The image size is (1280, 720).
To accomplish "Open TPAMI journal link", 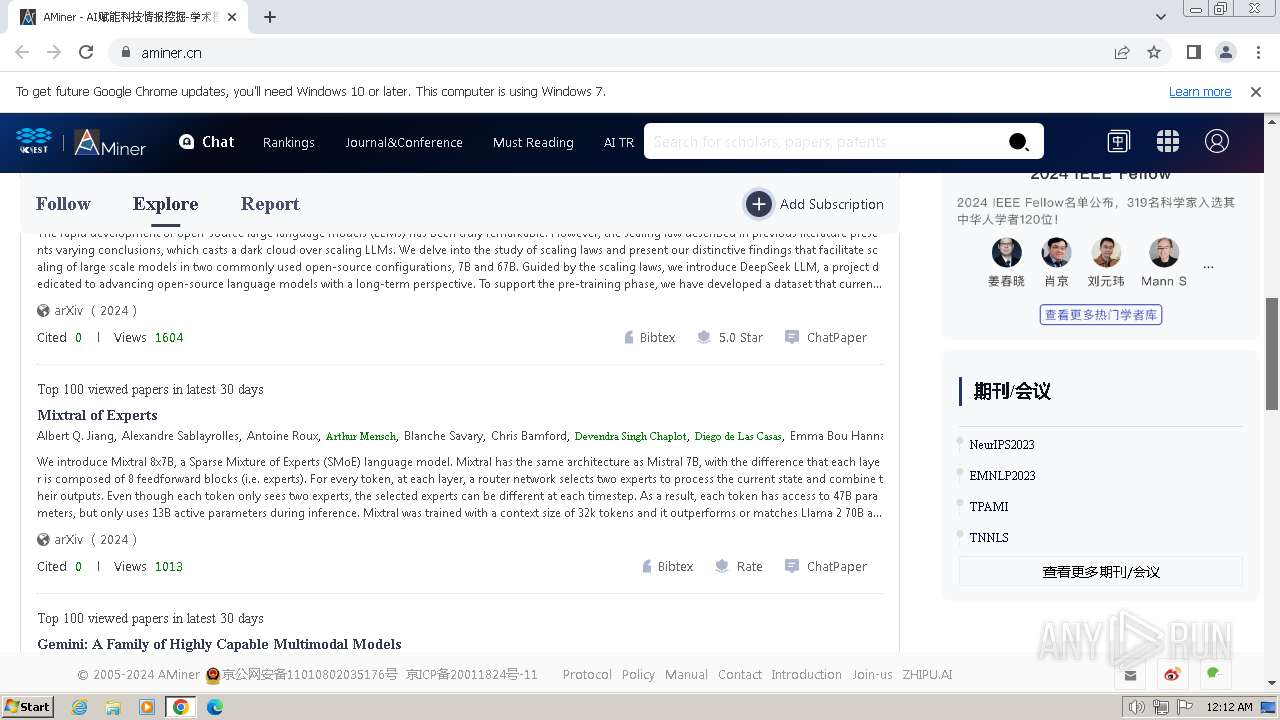I will coord(989,507).
